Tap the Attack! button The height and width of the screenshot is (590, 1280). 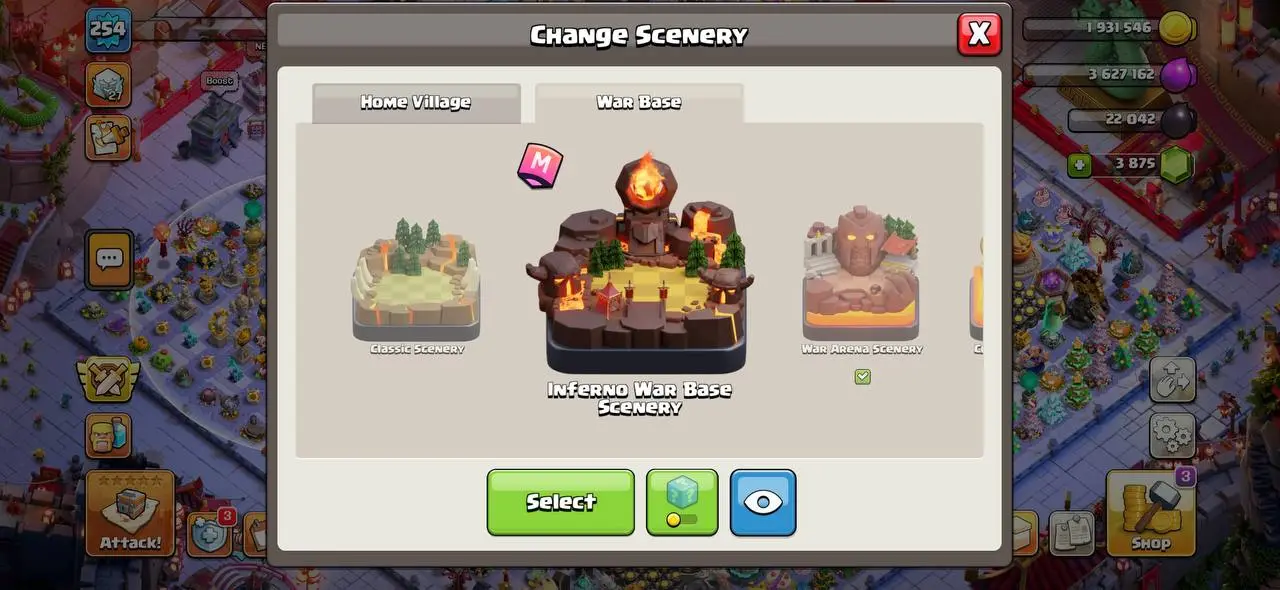coord(130,513)
